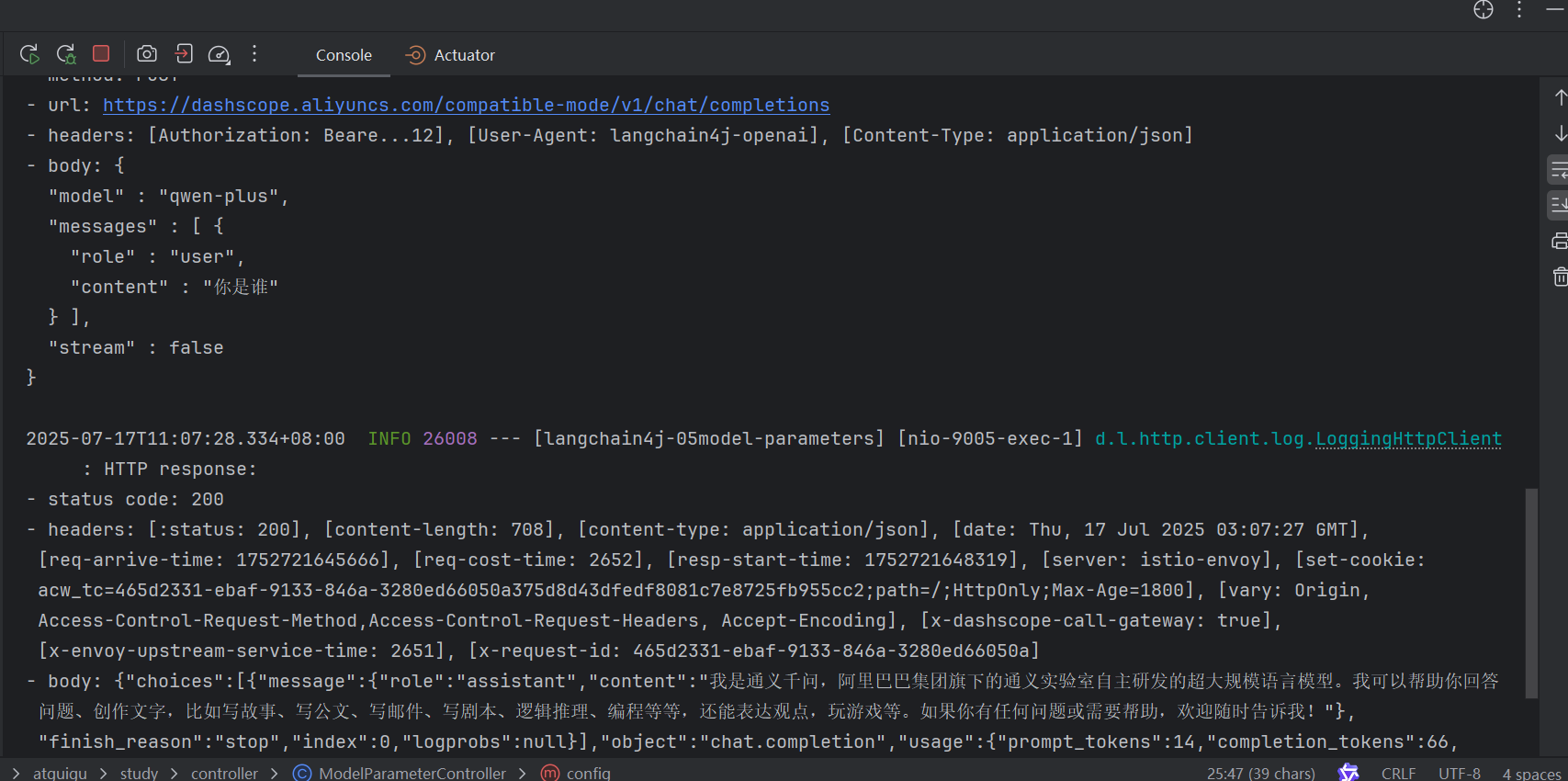Screen dimensions: 1568x781
Task: Click the timestamp 2025-07-17T11:07:28.334+08:00
Action: coord(186,438)
